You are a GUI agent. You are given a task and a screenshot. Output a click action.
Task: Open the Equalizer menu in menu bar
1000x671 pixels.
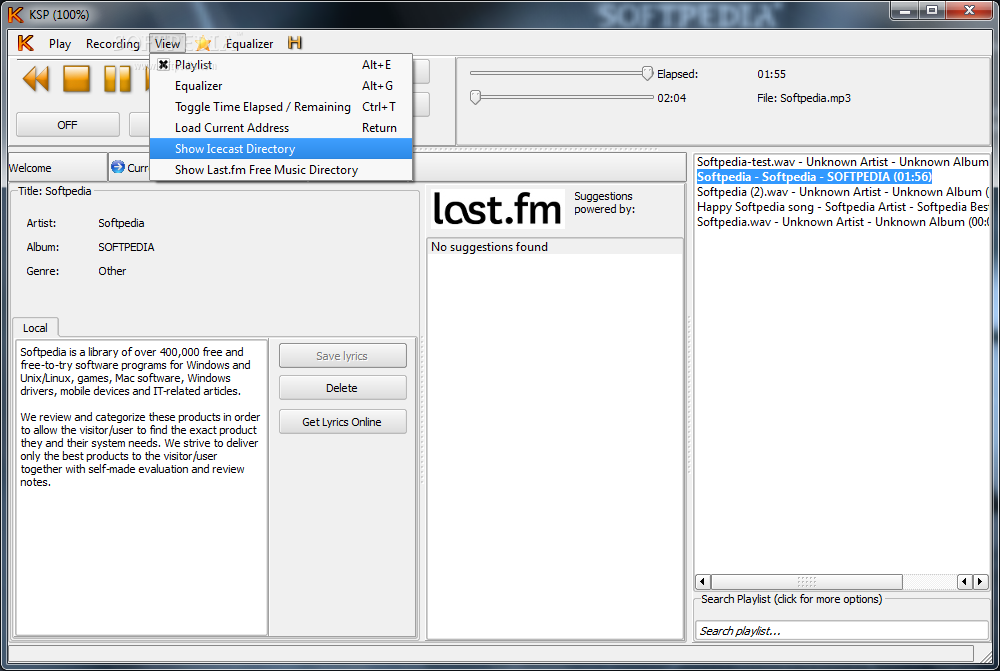tap(249, 43)
